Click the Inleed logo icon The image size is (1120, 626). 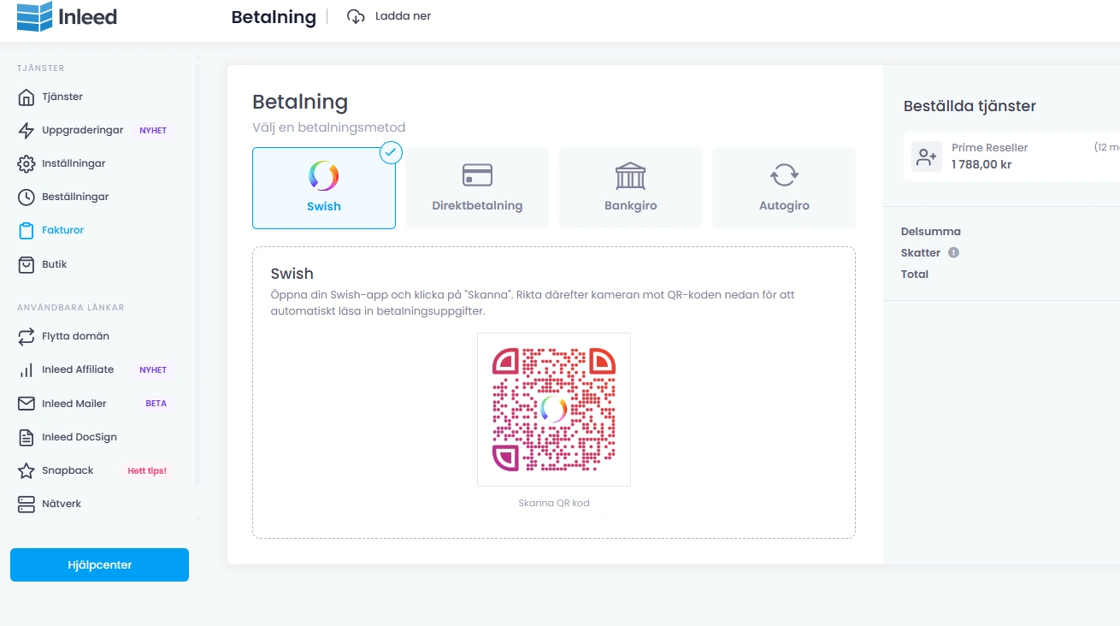click(35, 17)
